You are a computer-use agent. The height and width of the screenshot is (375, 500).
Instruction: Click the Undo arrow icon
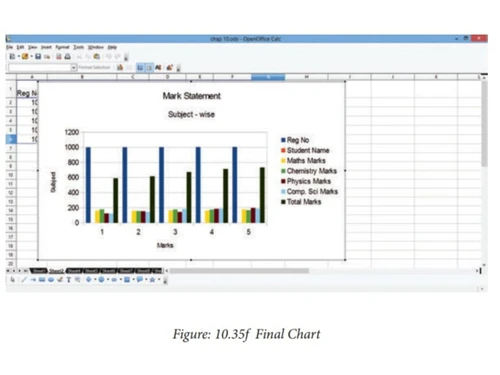coord(109,57)
